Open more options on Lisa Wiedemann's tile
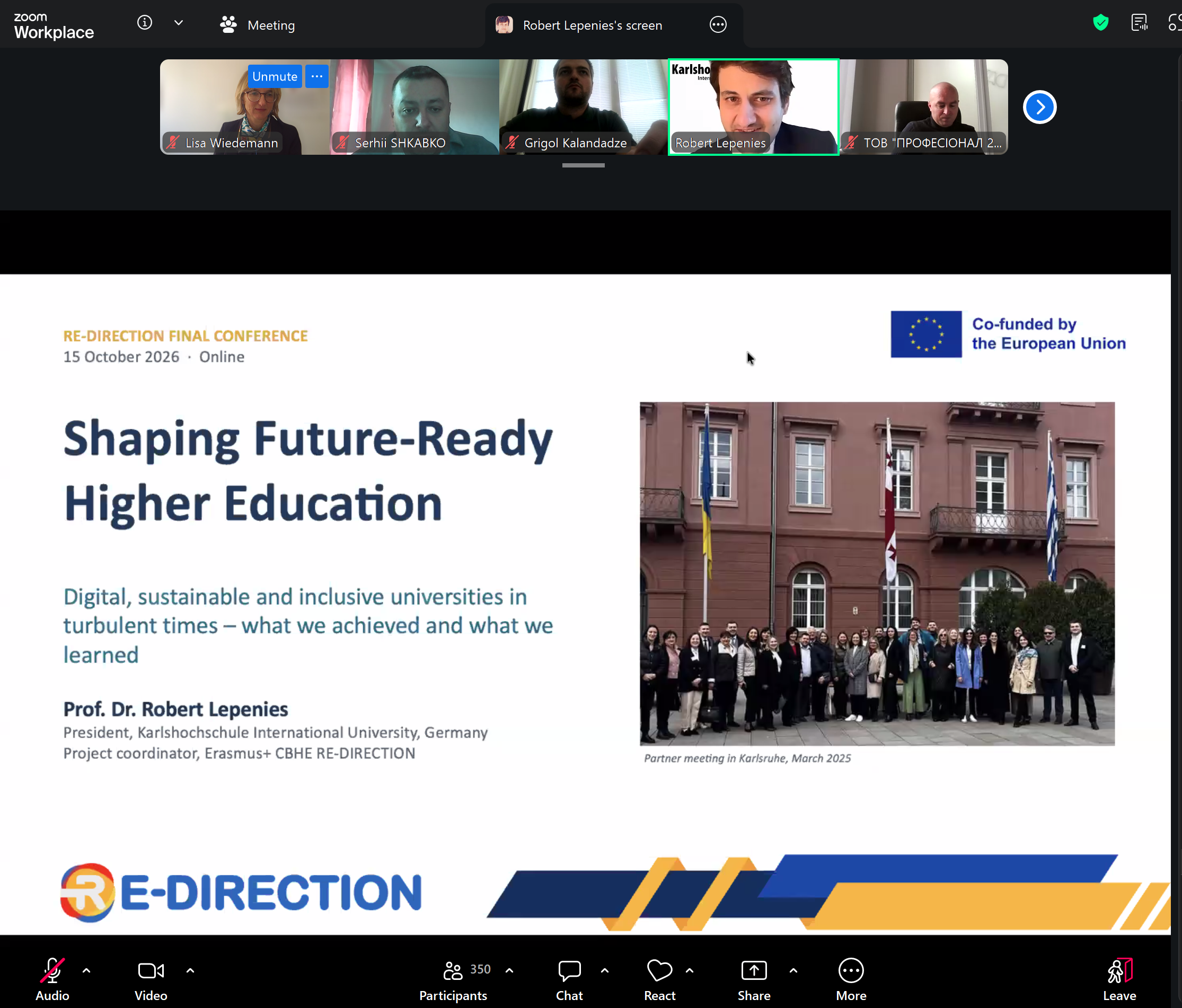Screen dimensions: 1182x1008 pos(316,76)
